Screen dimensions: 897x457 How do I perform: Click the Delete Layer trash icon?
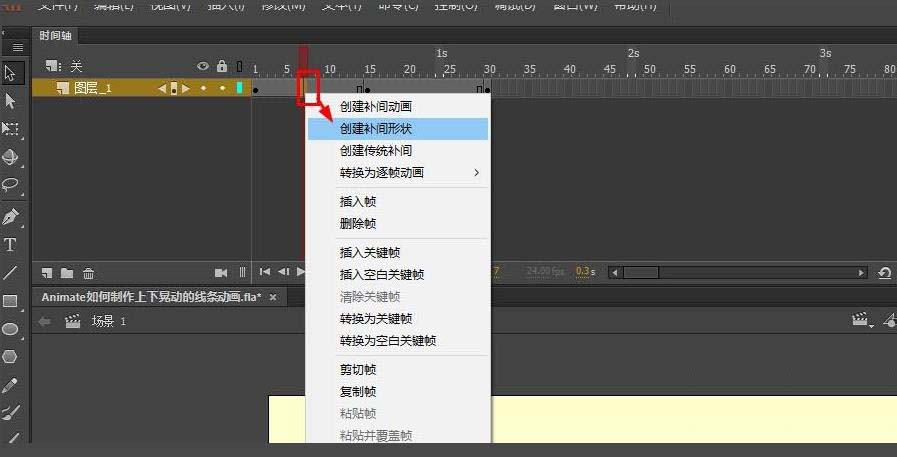(88, 273)
